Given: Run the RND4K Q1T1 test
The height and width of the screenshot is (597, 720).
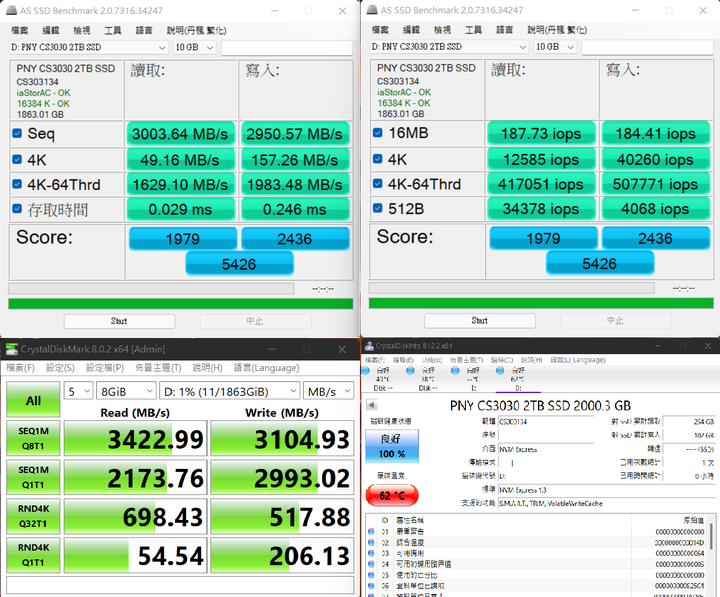Looking at the screenshot, I should (33, 555).
